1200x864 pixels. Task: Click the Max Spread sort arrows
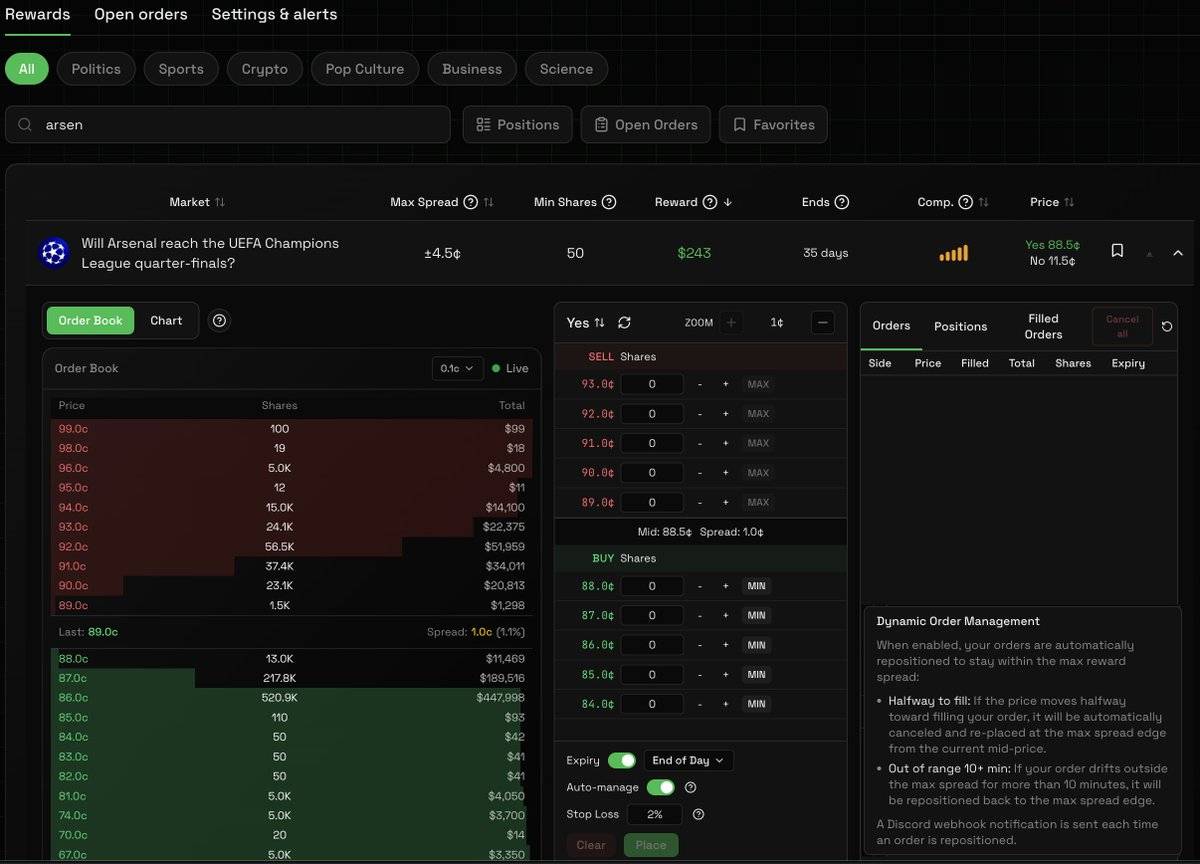[489, 202]
